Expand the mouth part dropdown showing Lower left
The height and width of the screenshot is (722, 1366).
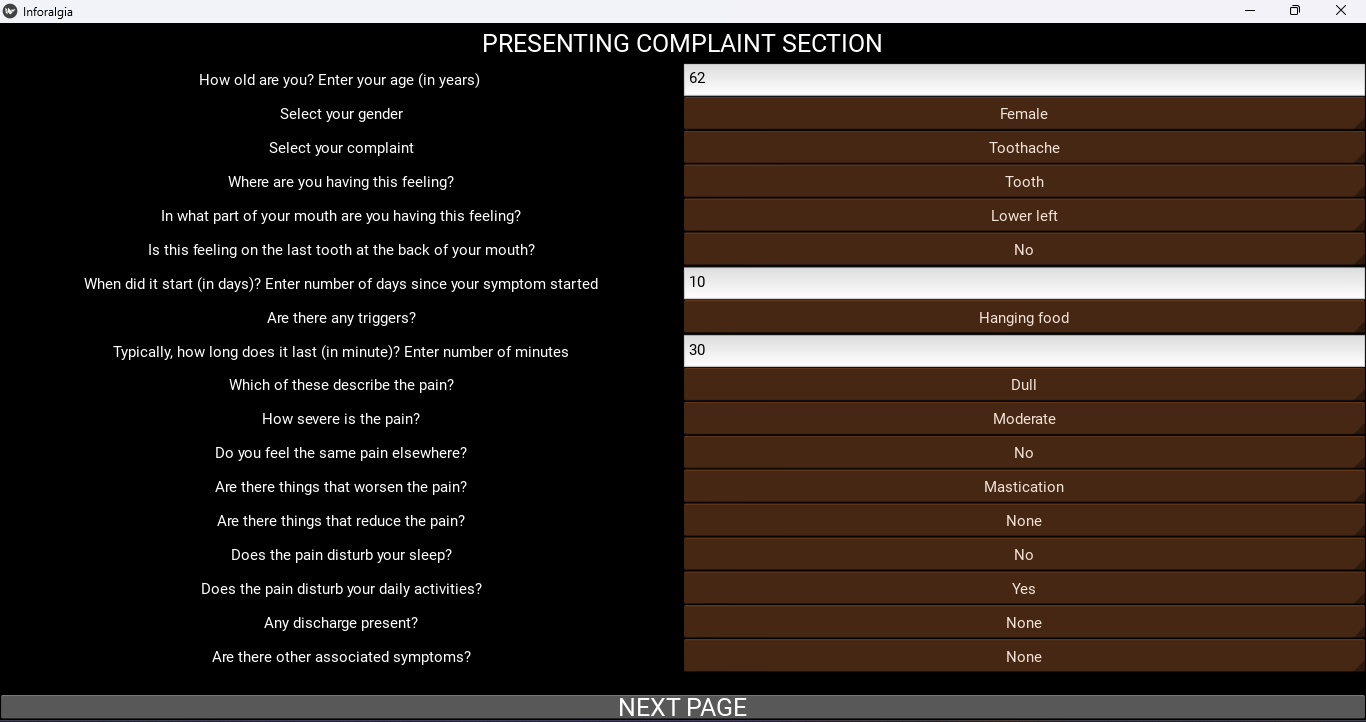(x=1023, y=216)
